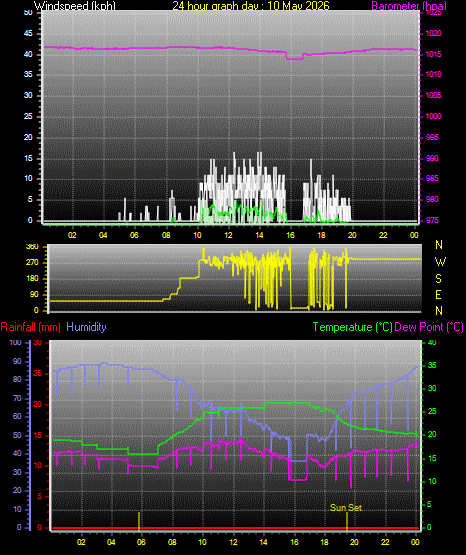Click the barometer axis value '1010'
Image resolution: width=466 pixels, height=555 pixels.
(433, 74)
